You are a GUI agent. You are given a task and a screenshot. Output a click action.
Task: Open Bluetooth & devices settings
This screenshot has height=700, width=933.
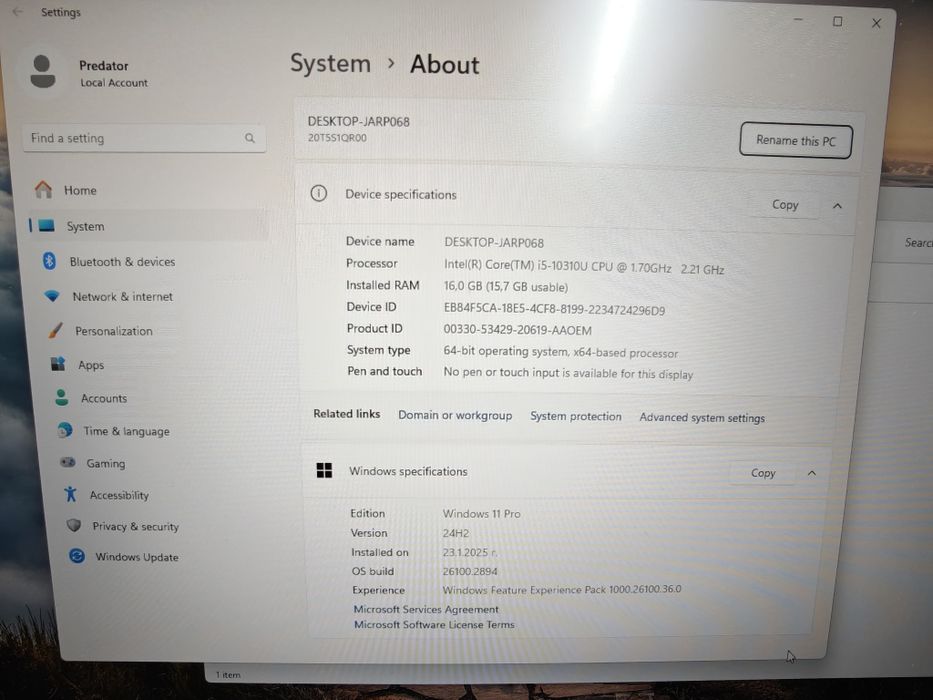pyautogui.click(x=122, y=262)
